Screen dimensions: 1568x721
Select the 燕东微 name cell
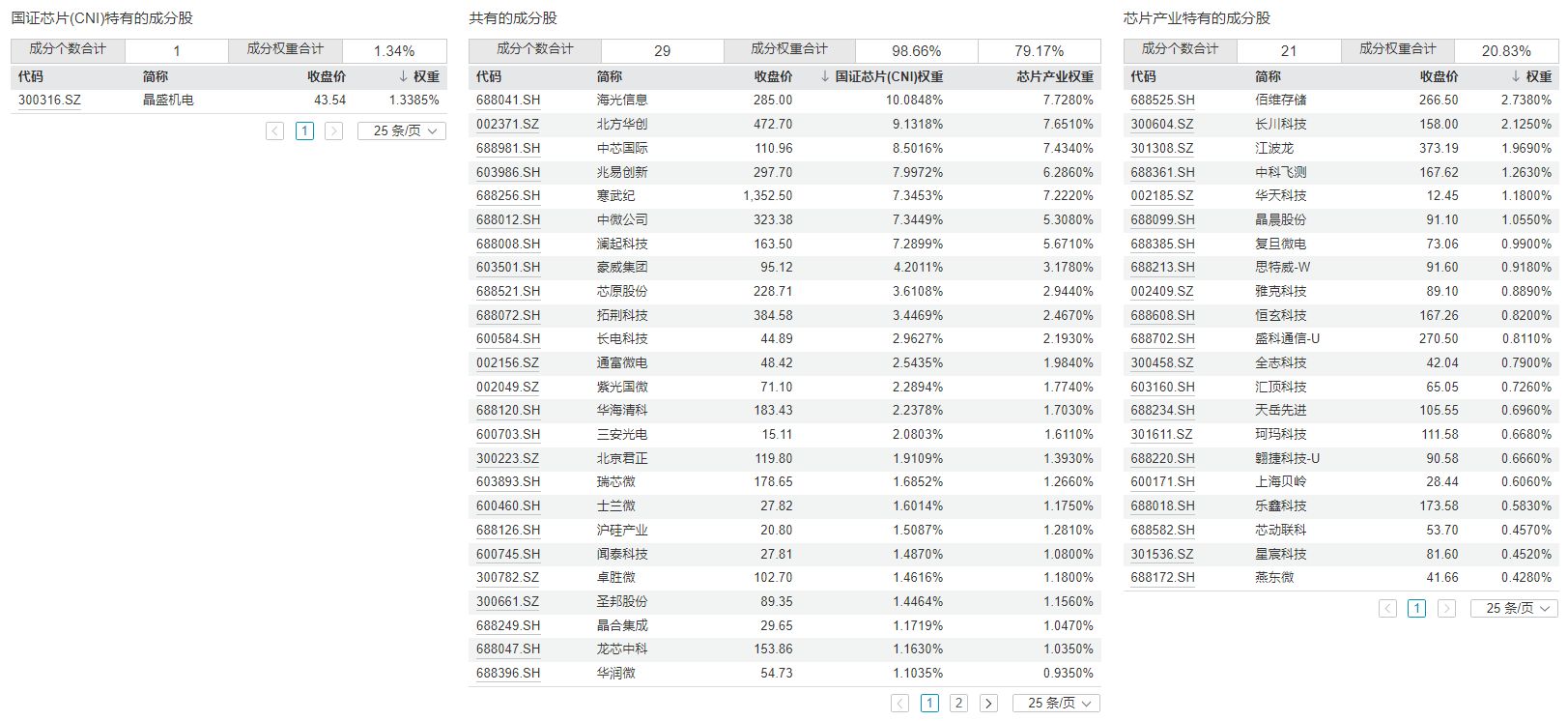pos(1274,577)
